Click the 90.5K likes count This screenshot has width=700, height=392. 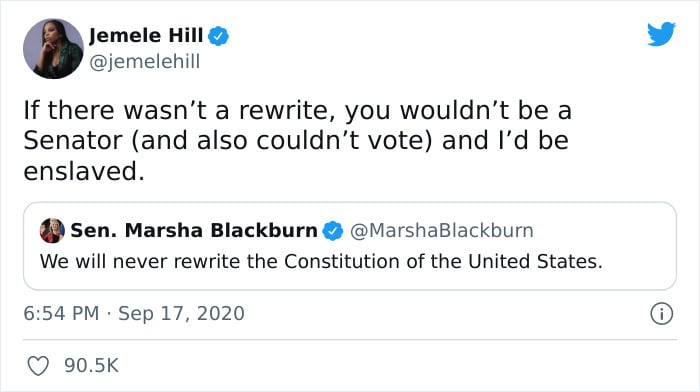click(92, 365)
